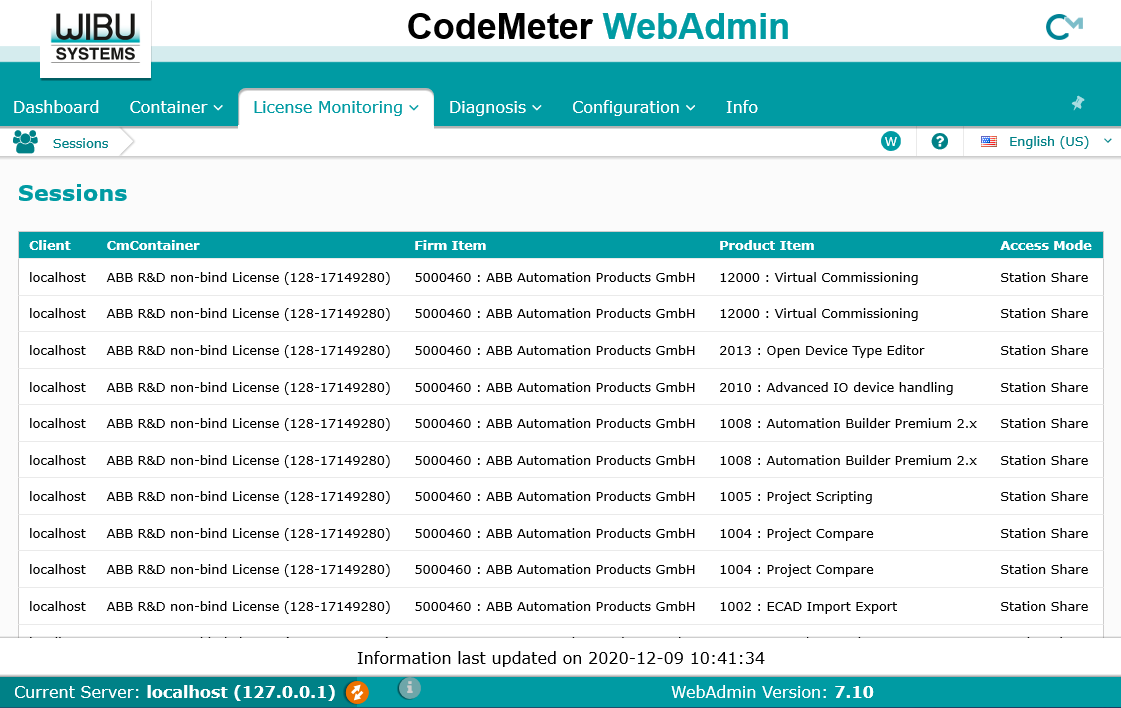
Task: Expand the Container dropdown chevron
Action: 218,108
